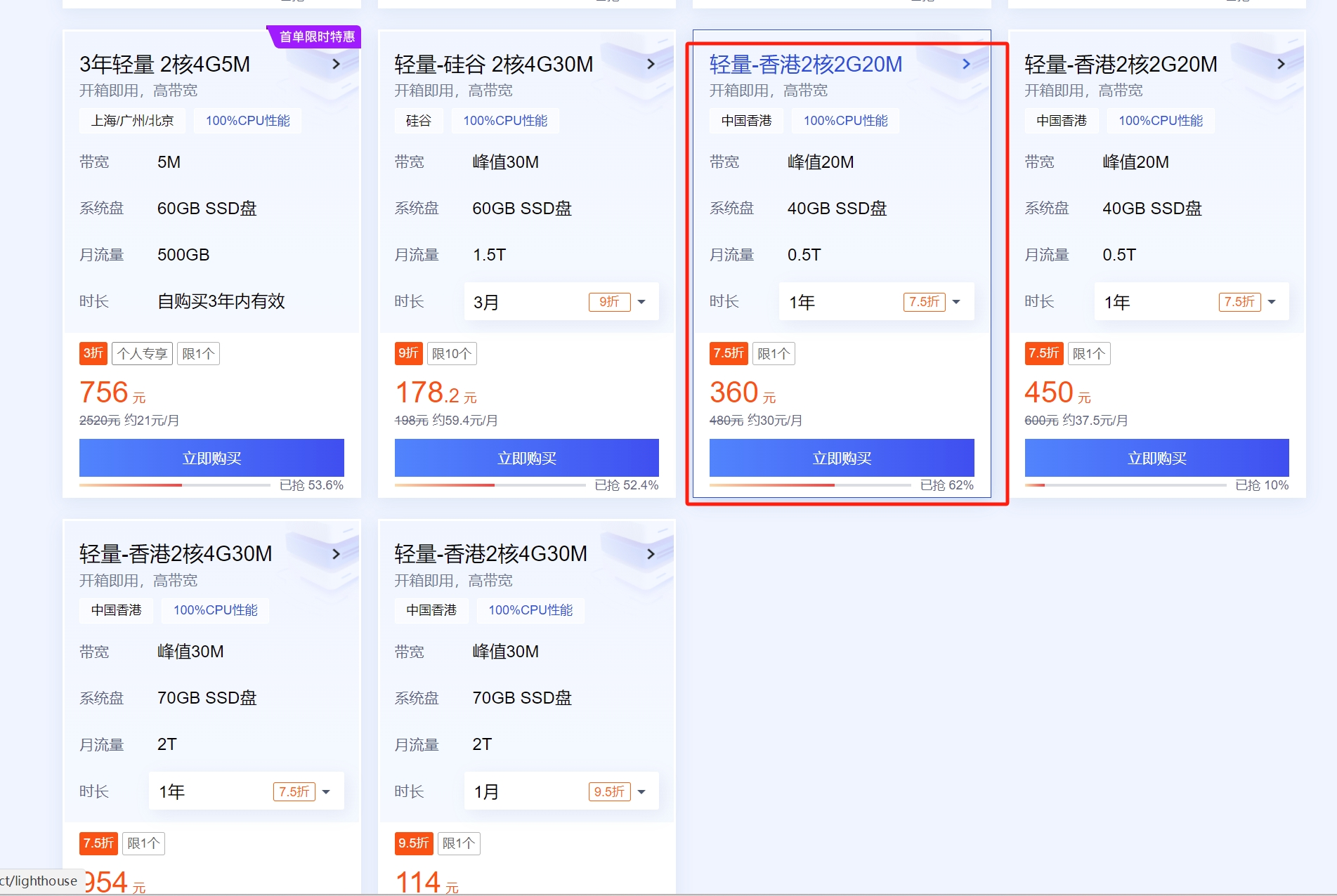1337x896 pixels.
Task: Click the 上海/广州/北京 region tag
Action: [x=132, y=121]
